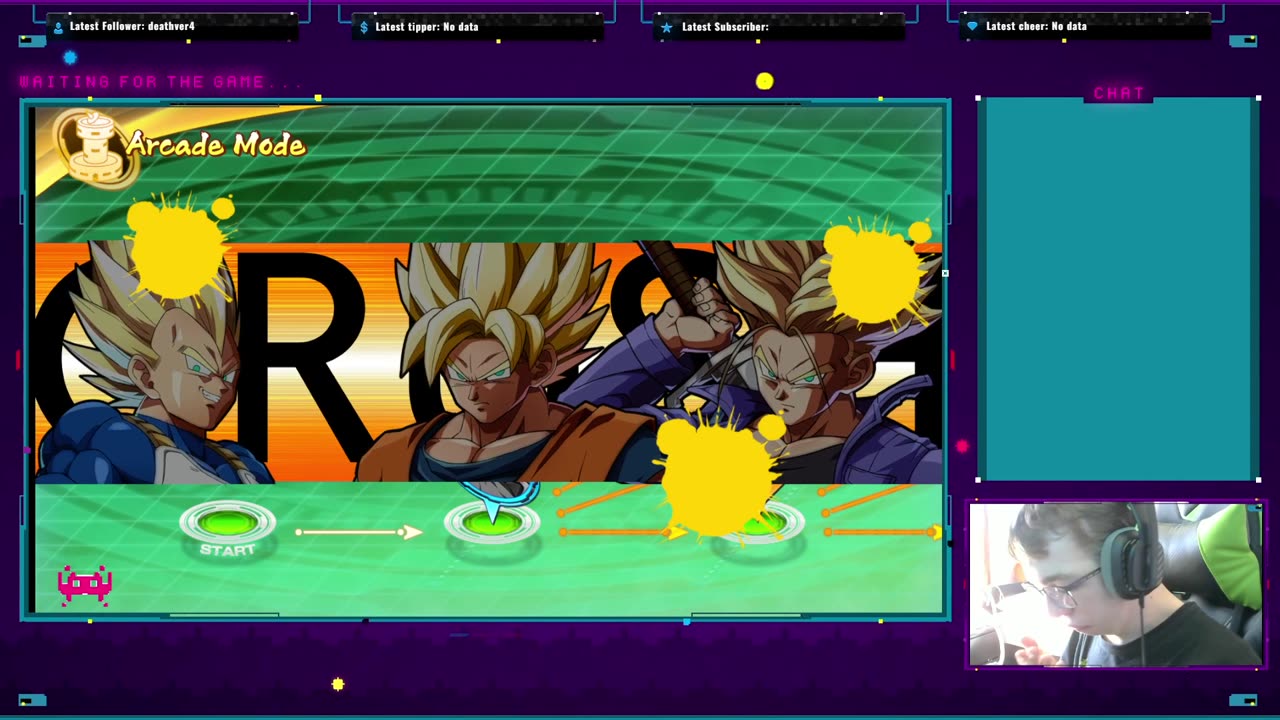Click the Latest tipper dollar icon
The image size is (1280, 720).
pos(364,27)
